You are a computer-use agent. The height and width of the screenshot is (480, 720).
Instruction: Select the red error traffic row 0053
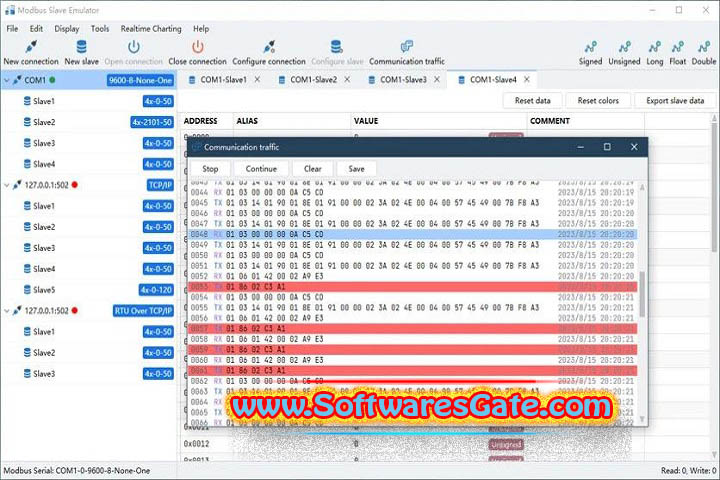click(x=413, y=287)
